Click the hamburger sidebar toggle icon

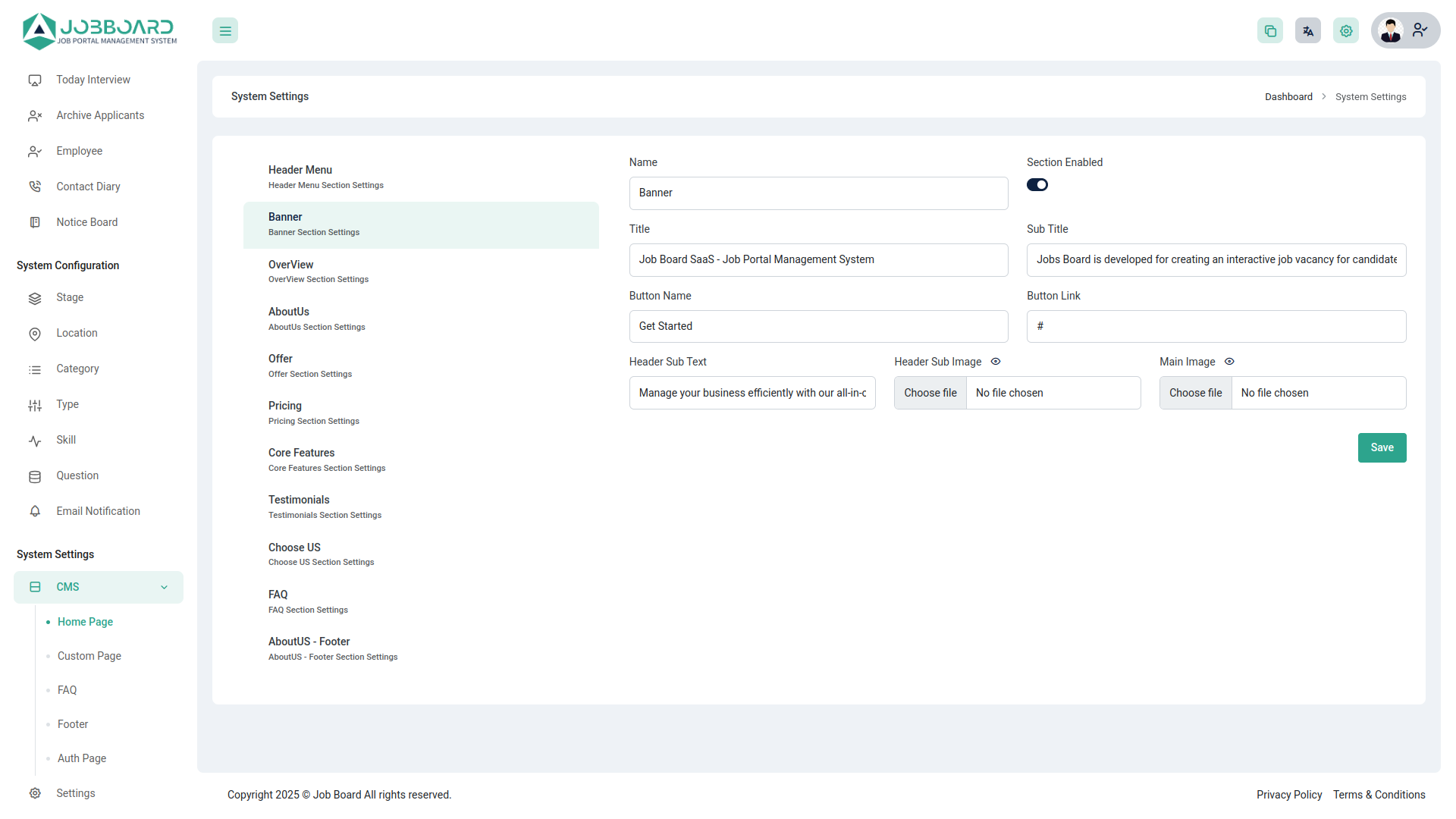[x=225, y=31]
